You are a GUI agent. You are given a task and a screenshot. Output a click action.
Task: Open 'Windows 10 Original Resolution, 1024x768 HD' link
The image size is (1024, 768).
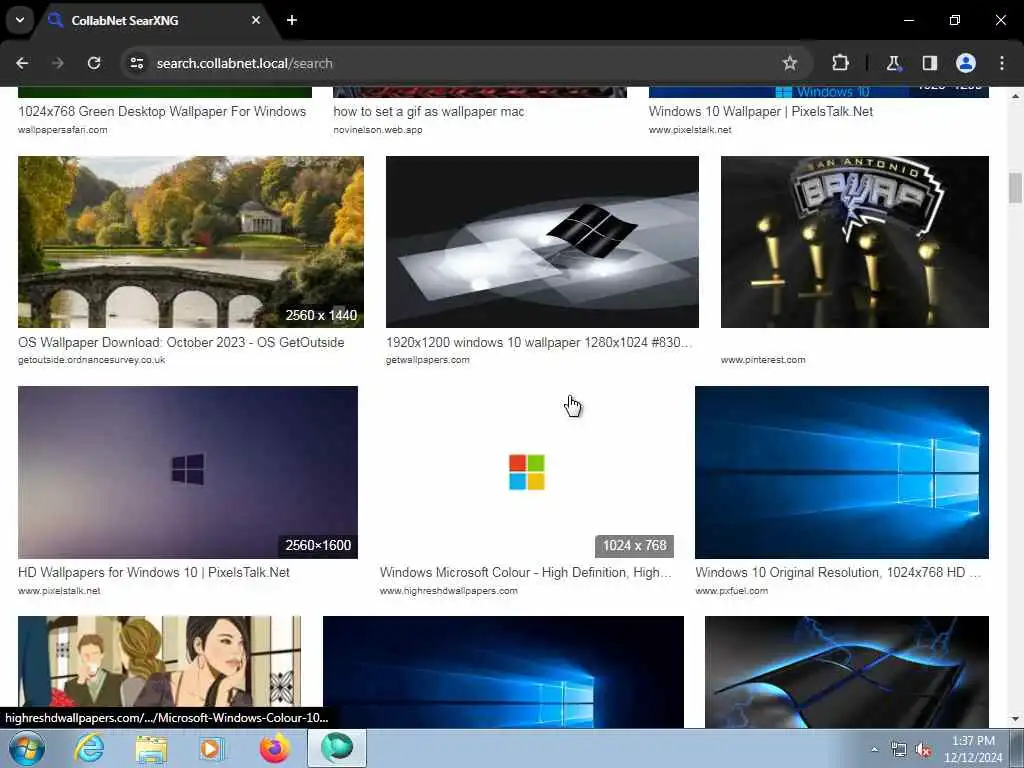click(838, 573)
